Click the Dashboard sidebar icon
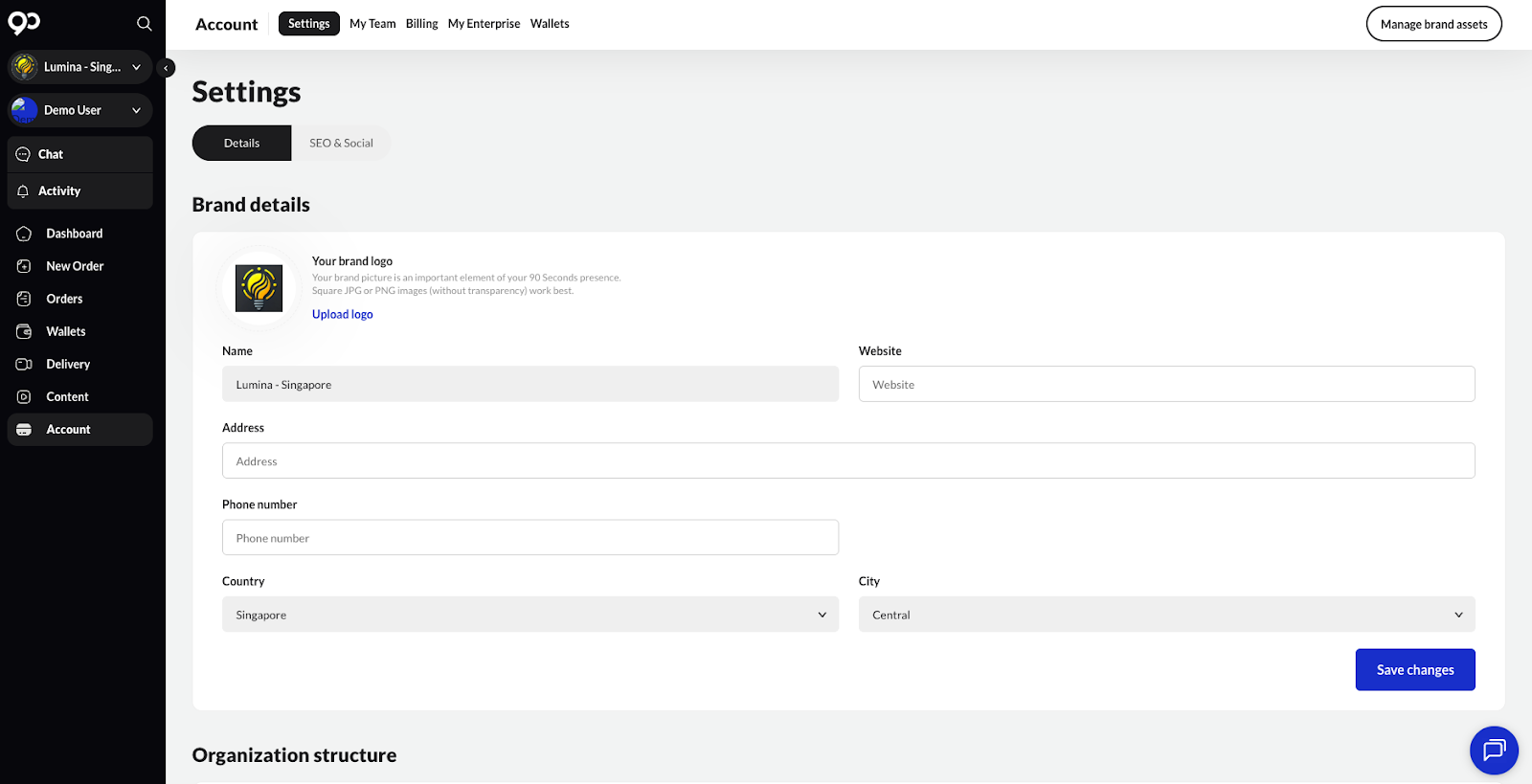The width and height of the screenshot is (1532, 784). pyautogui.click(x=24, y=234)
